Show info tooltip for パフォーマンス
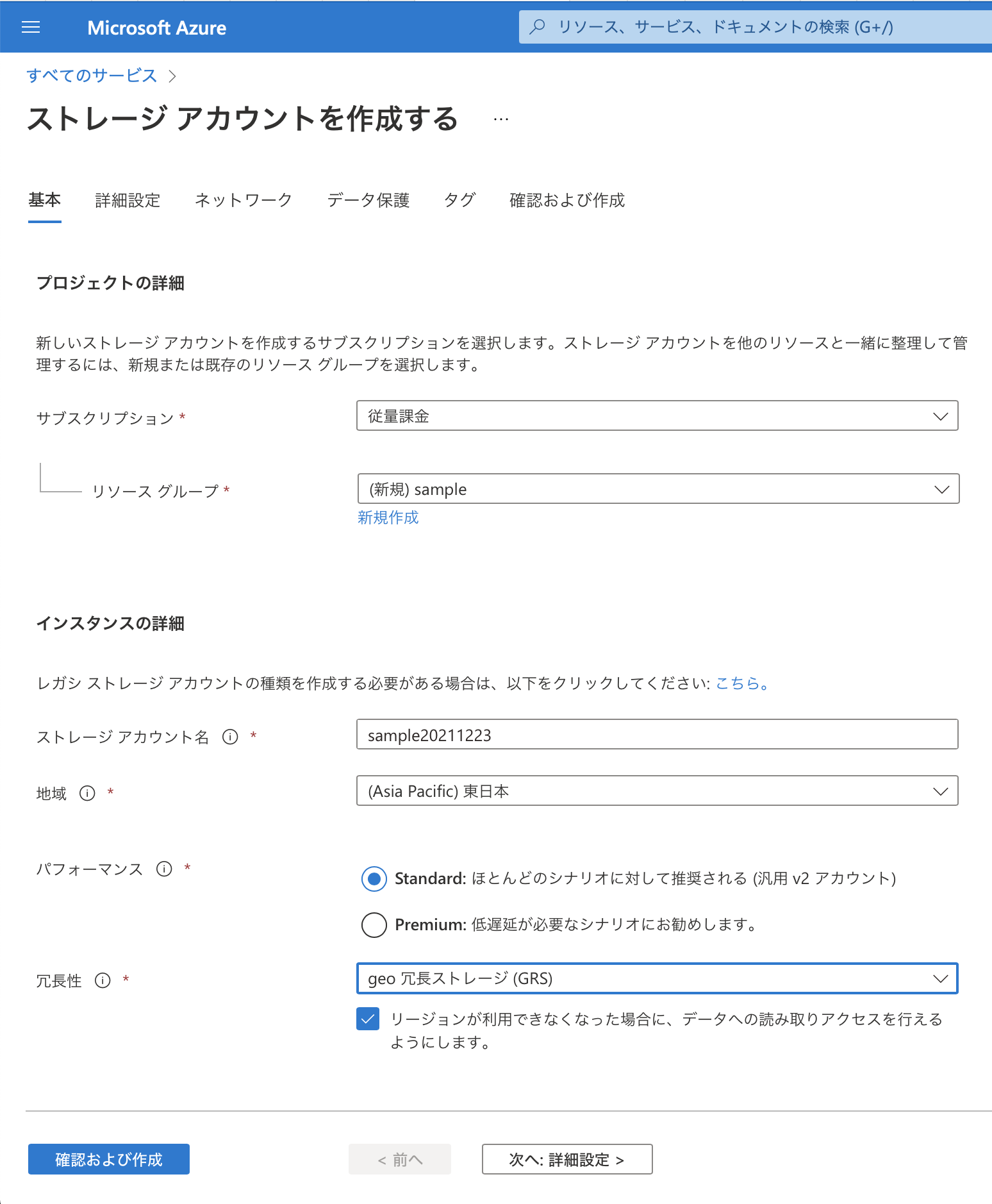 pyautogui.click(x=165, y=868)
